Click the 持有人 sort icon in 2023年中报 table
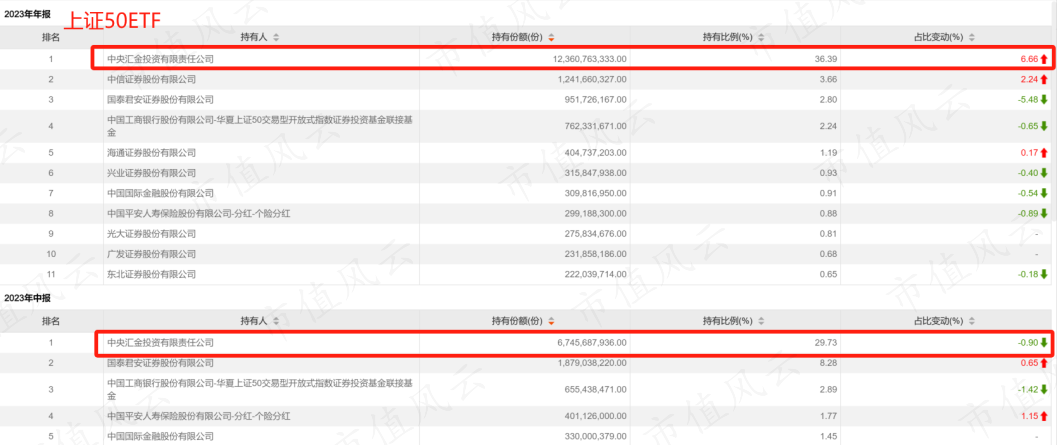 point(276,321)
